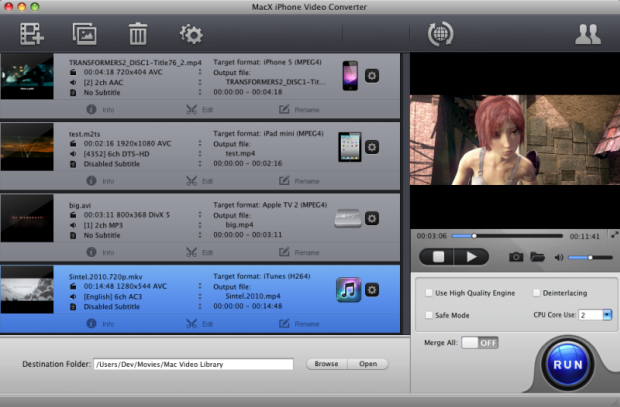Screen dimensions: 620x407
Task: Click the Destination Folder path field
Action: coord(193,364)
